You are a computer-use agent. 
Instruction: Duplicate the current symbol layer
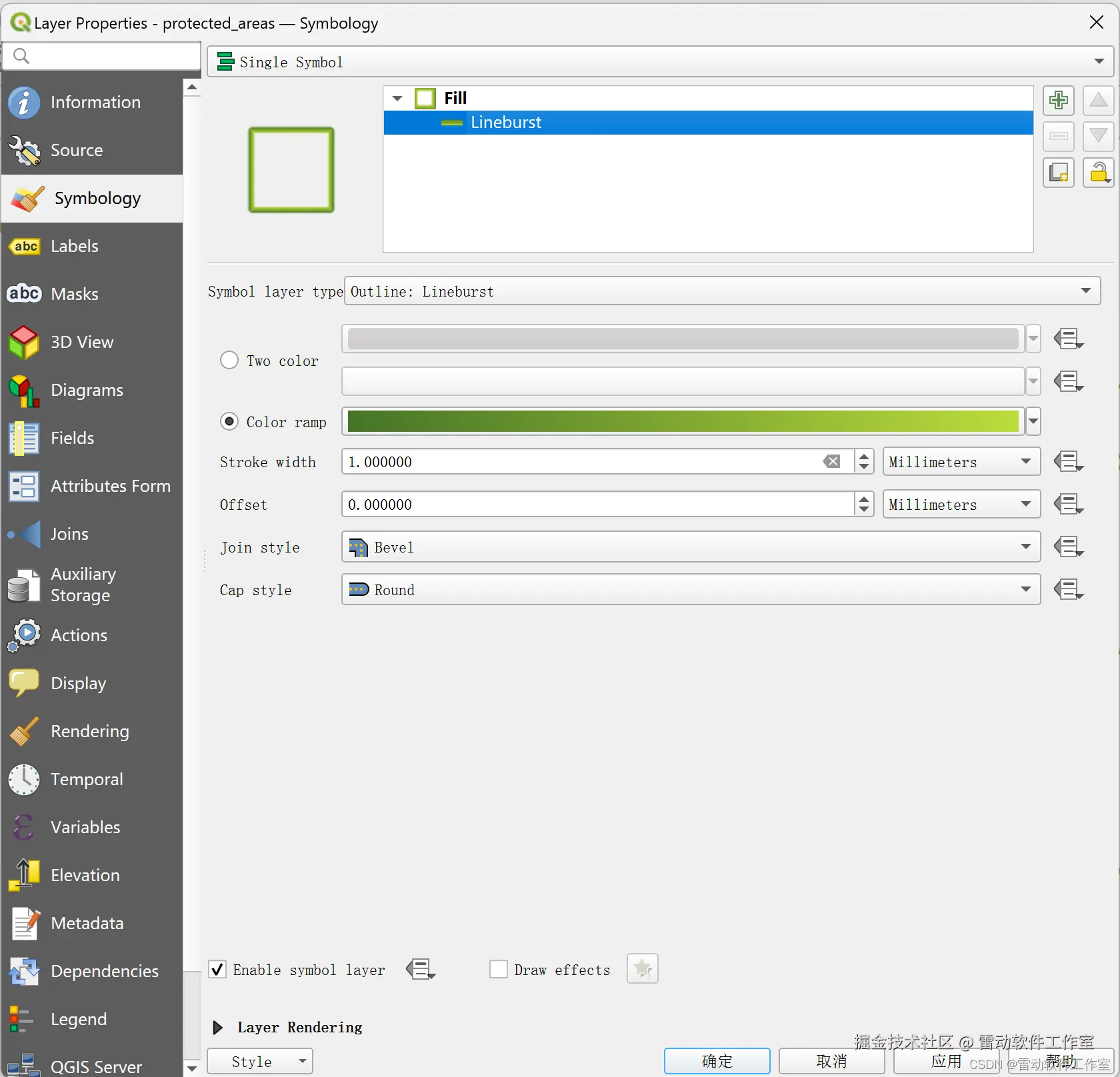click(1058, 173)
